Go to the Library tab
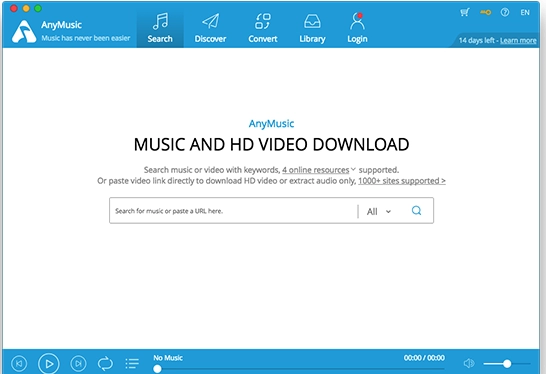Image resolution: width=546 pixels, height=374 pixels. (x=312, y=28)
